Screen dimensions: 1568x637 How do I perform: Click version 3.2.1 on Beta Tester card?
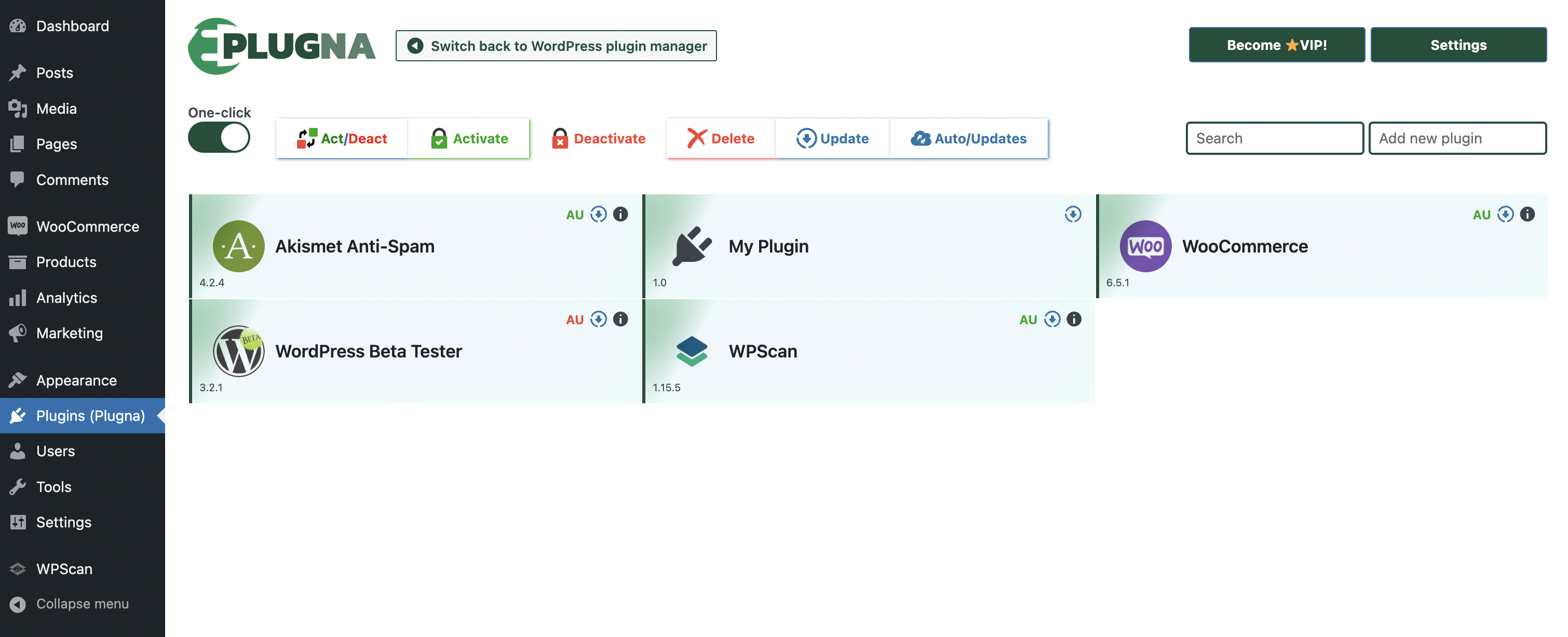pos(211,387)
